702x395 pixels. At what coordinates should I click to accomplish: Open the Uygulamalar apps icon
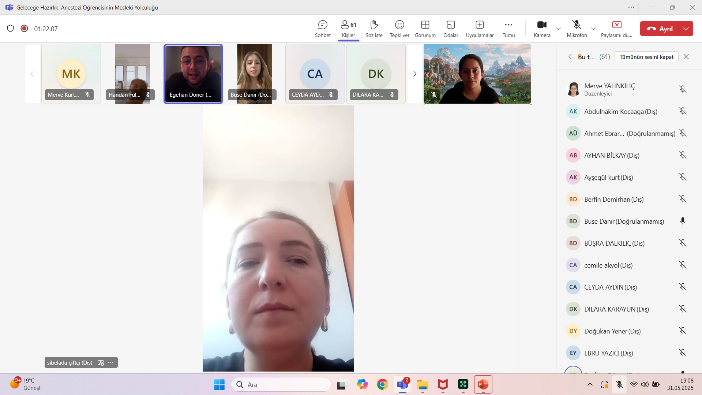point(479,28)
